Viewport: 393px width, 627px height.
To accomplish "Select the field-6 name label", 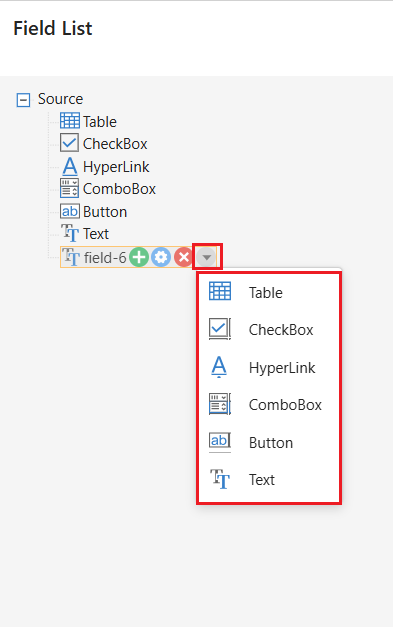I will [x=105, y=258].
